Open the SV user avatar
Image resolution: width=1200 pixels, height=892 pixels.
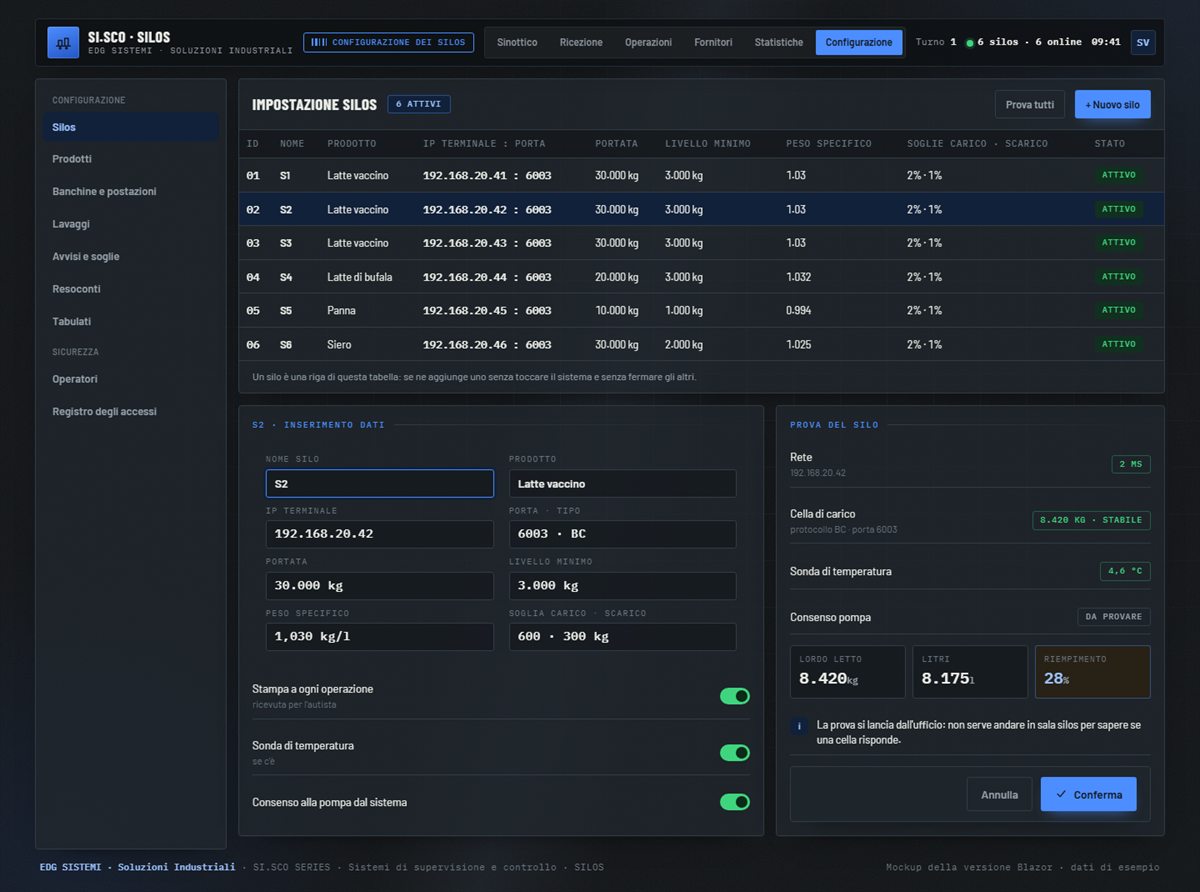coord(1143,42)
